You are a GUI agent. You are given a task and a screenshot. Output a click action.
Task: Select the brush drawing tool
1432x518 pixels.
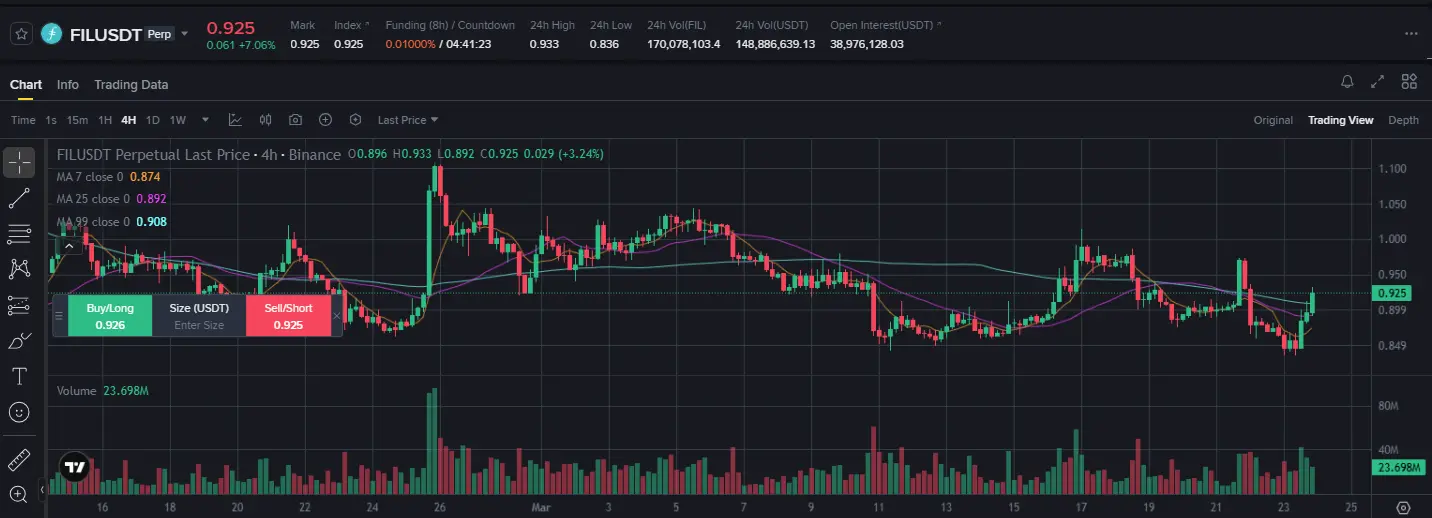pyautogui.click(x=19, y=341)
